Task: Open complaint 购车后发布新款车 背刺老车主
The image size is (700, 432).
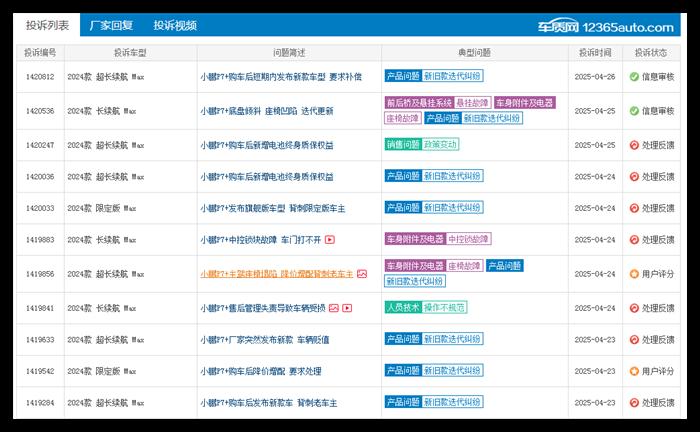Action: (268, 403)
